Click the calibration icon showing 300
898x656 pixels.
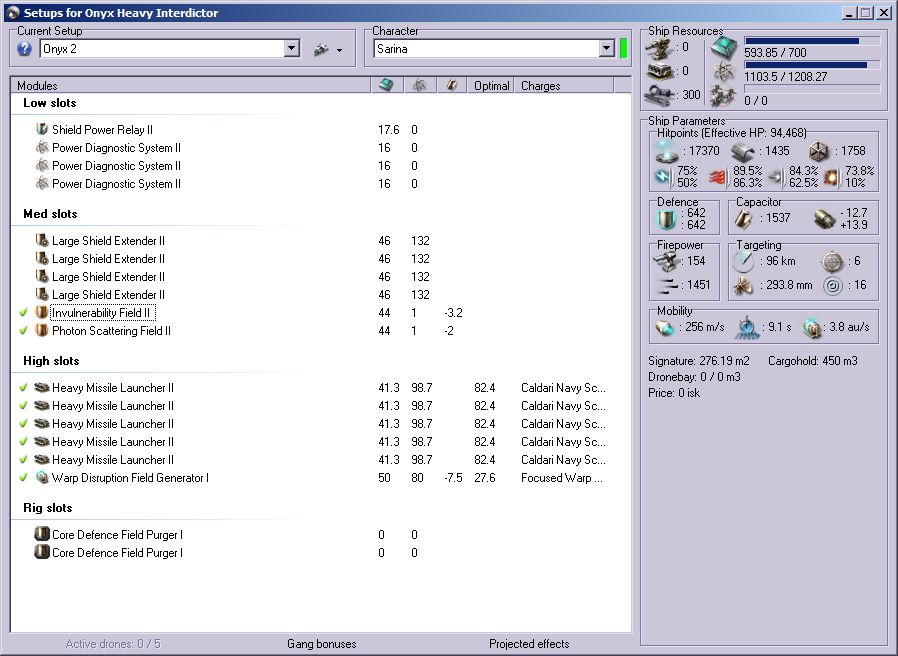click(x=659, y=95)
